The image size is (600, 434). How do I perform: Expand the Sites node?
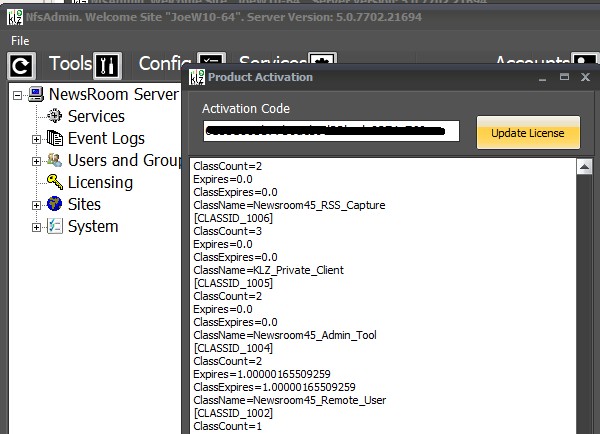36,206
